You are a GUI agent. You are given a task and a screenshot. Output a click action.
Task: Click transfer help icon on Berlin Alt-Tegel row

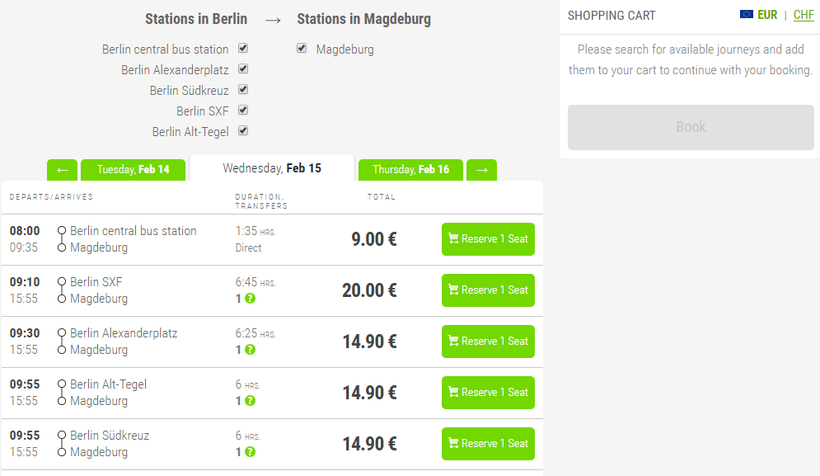(x=250, y=401)
